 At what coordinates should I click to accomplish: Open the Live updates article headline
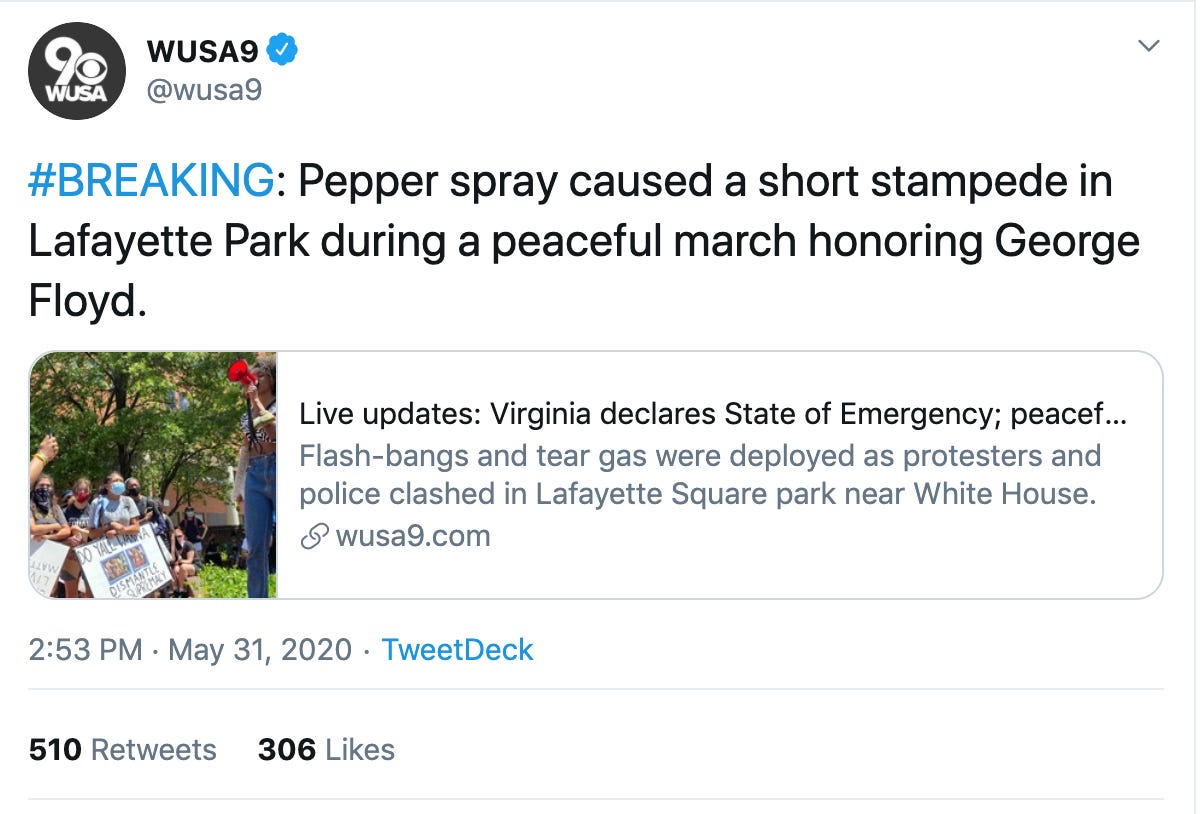713,414
